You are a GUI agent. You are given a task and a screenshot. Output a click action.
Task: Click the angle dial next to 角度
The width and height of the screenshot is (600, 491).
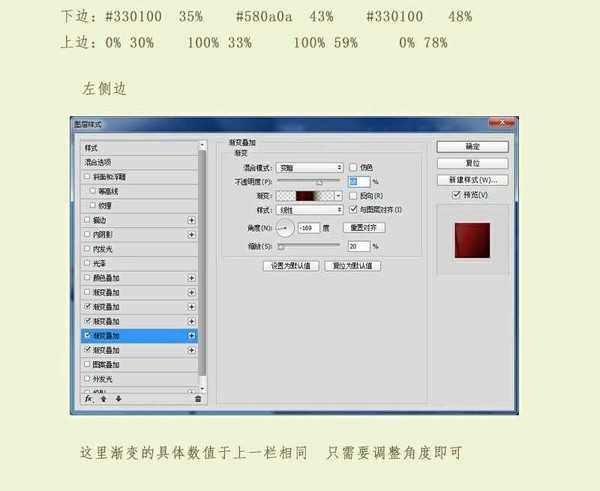coord(285,228)
